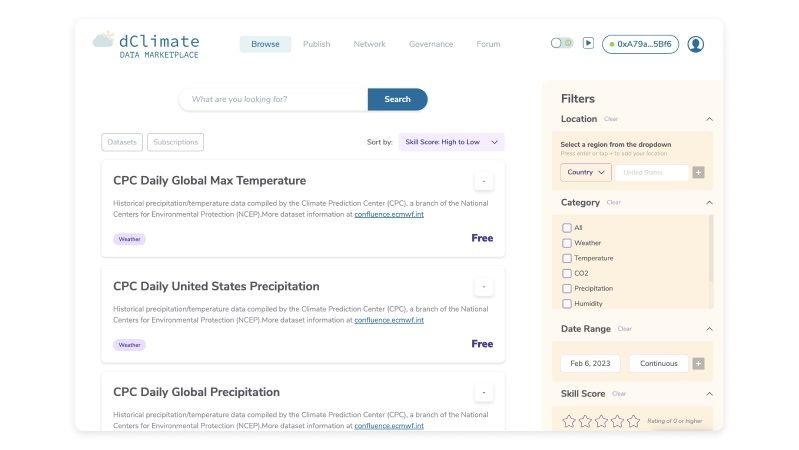799x450 pixels.
Task: Select the third skill score star
Action: coord(601,421)
